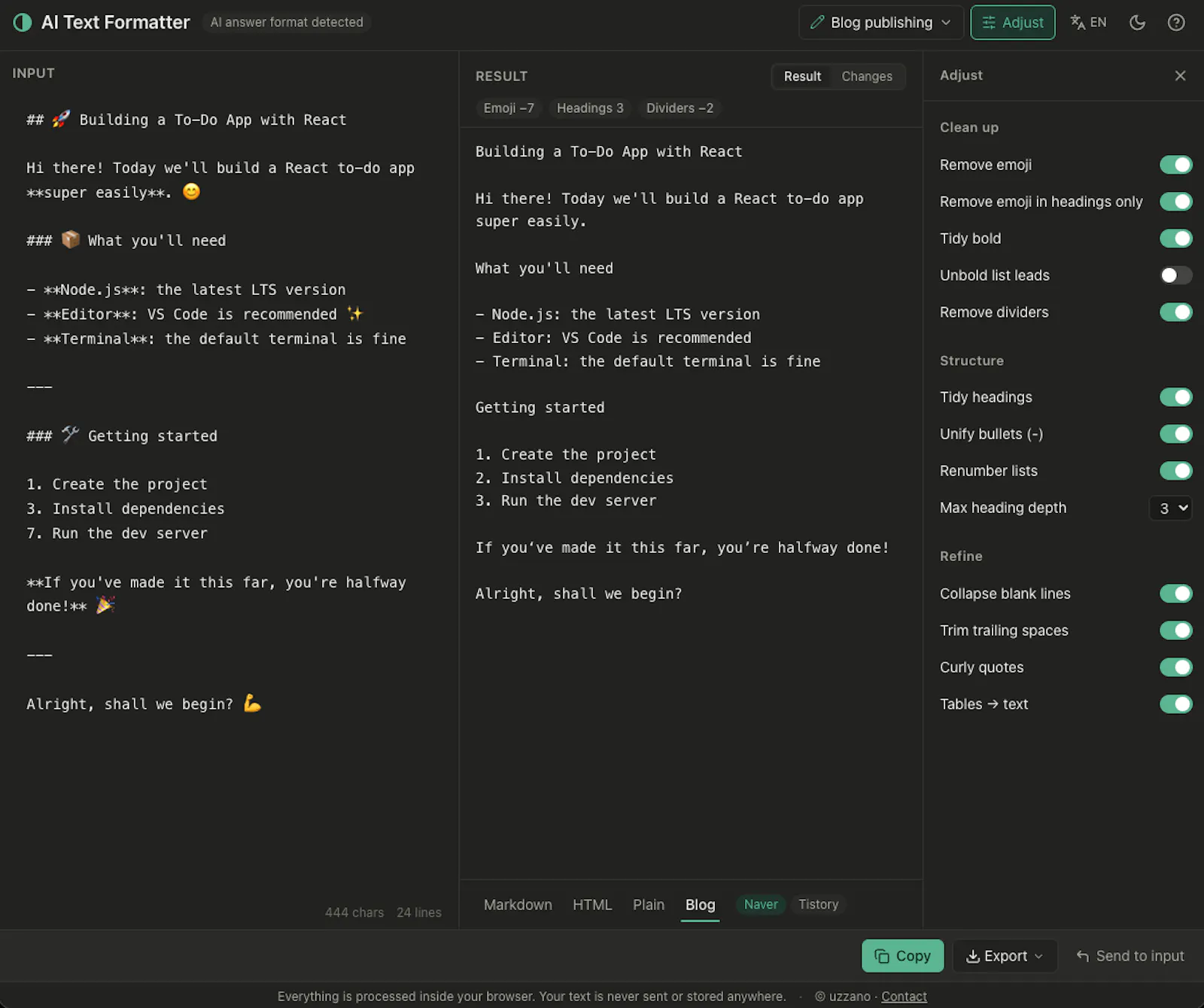Click the 'AI answer format detected' badge
The image size is (1204, 1008).
(x=287, y=23)
